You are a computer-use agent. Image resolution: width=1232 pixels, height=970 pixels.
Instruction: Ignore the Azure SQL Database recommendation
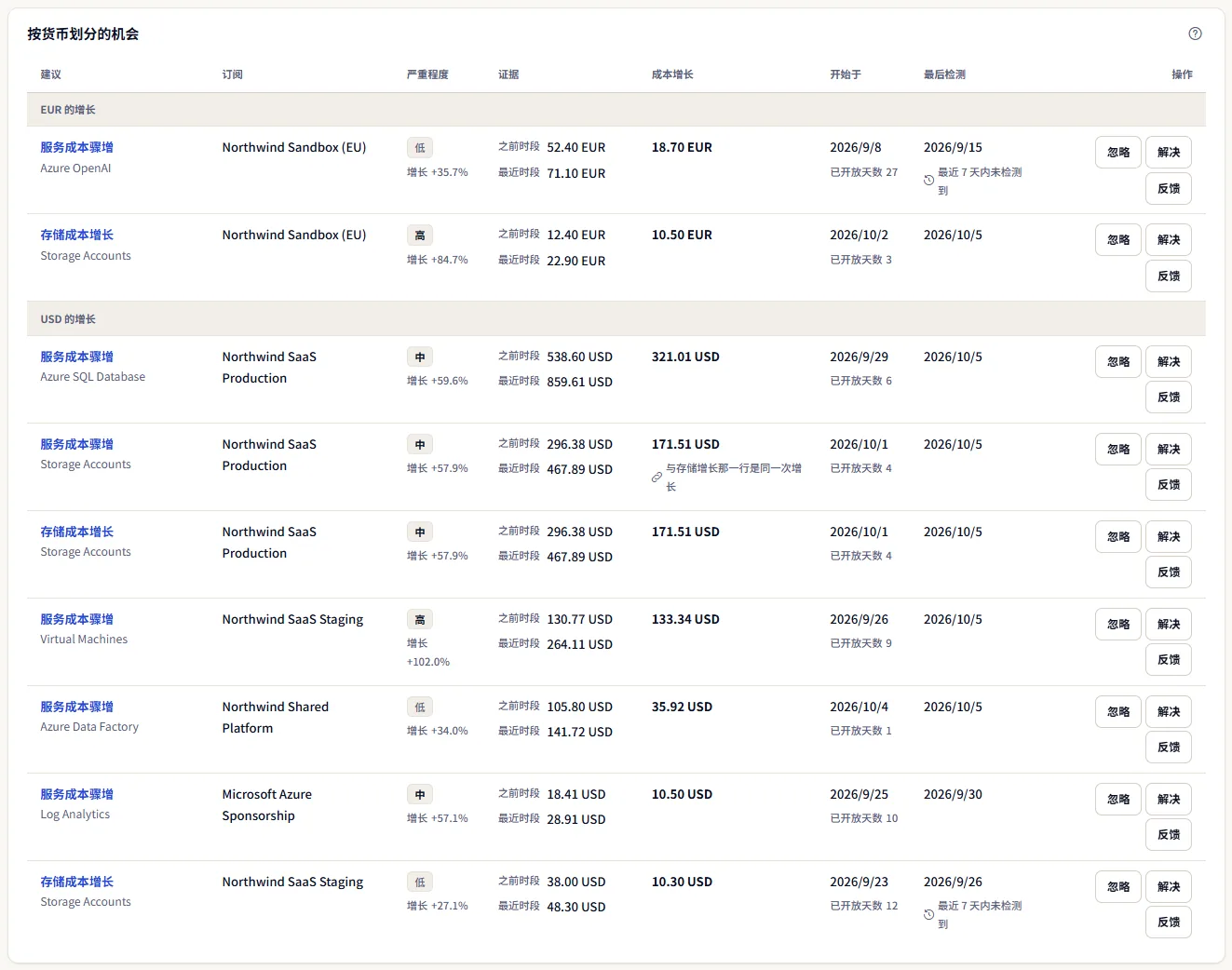coord(1118,362)
